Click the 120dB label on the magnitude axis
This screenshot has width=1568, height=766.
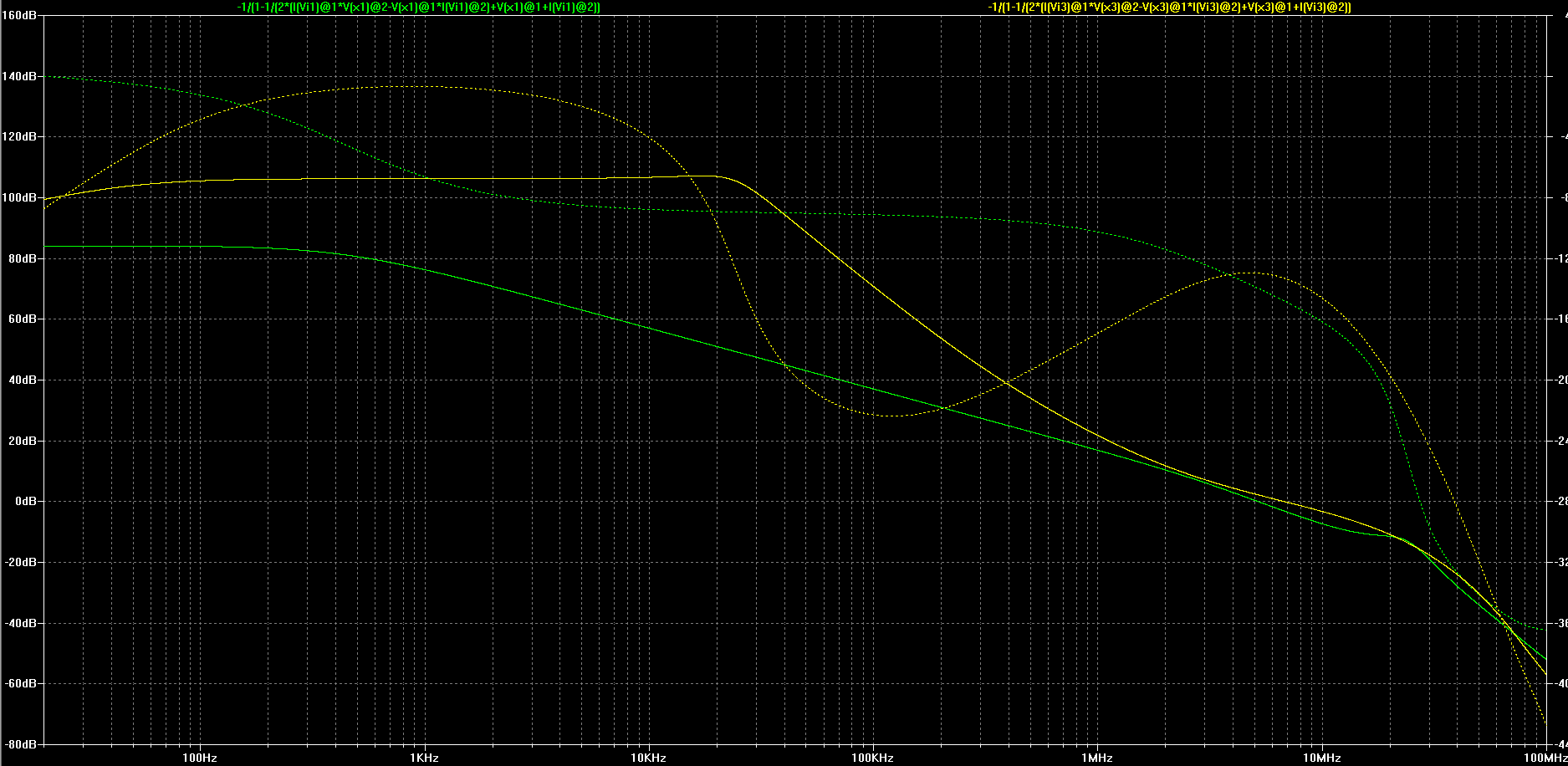click(19, 136)
